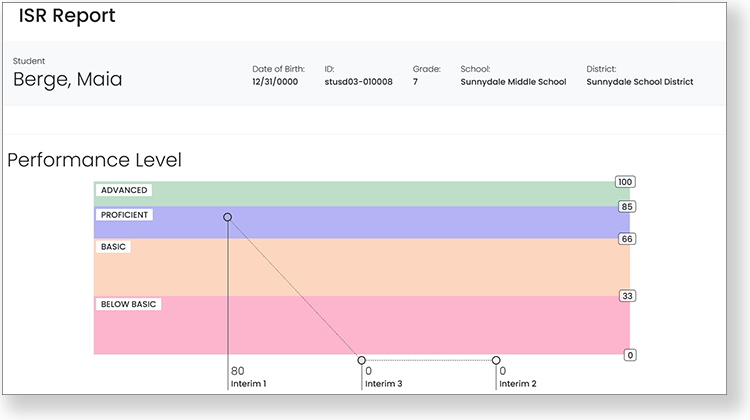This screenshot has width=750, height=420.
Task: Select the 66 cutoff score label
Action: tap(629, 239)
